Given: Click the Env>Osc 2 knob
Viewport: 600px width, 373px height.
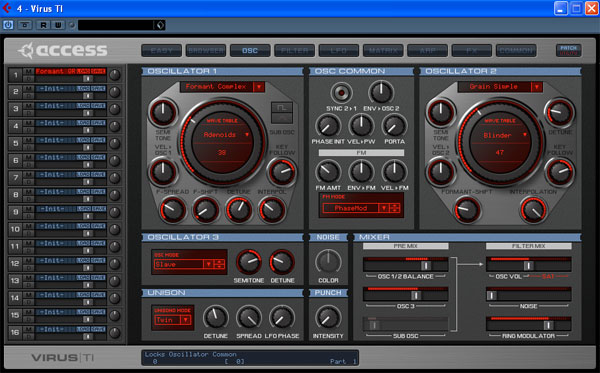Looking at the screenshot, I should click(x=381, y=92).
